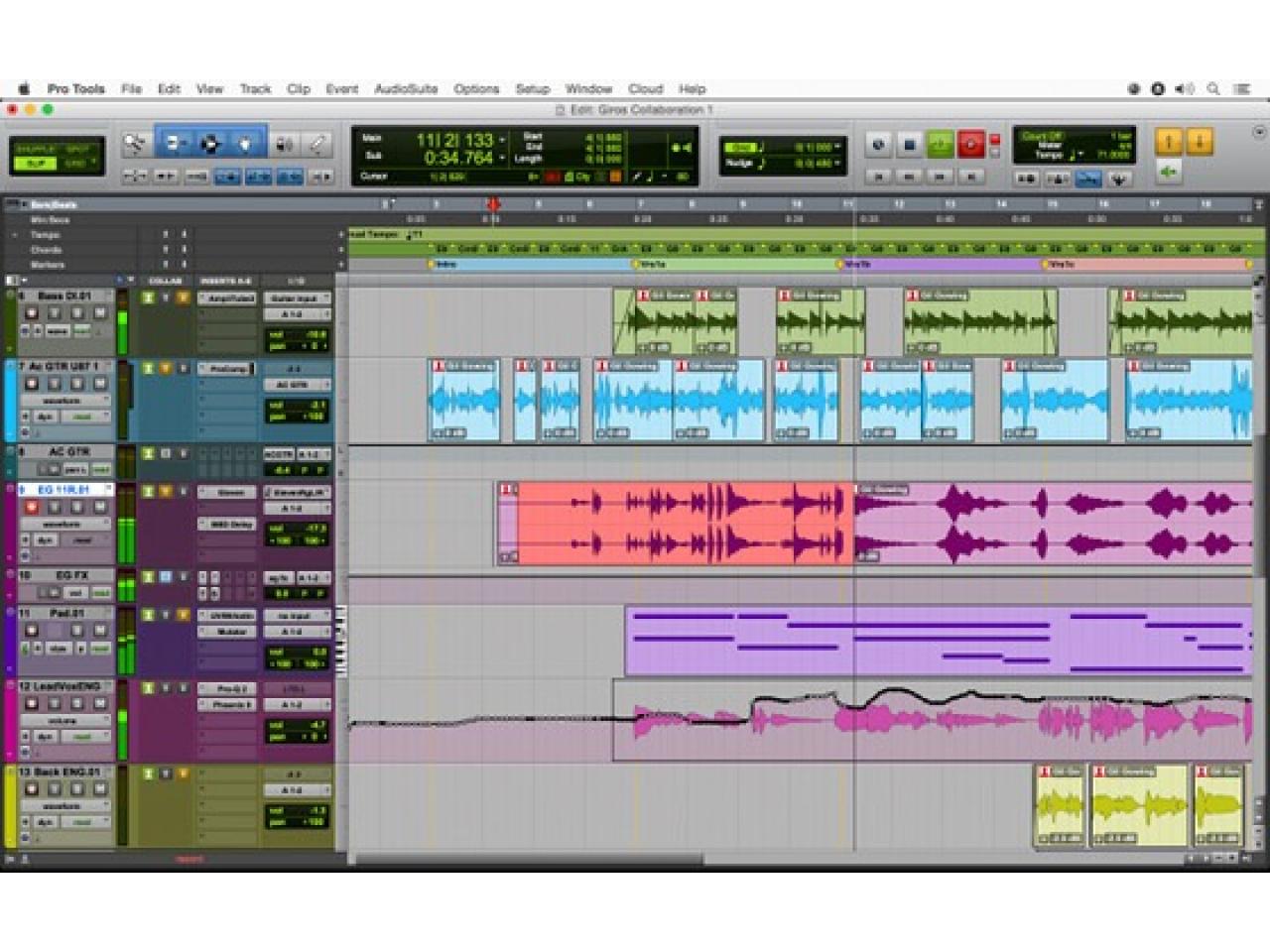Open AmpliTube insert on Bass DI track
Viewport: 1270px width, 952px height.
tap(227, 298)
